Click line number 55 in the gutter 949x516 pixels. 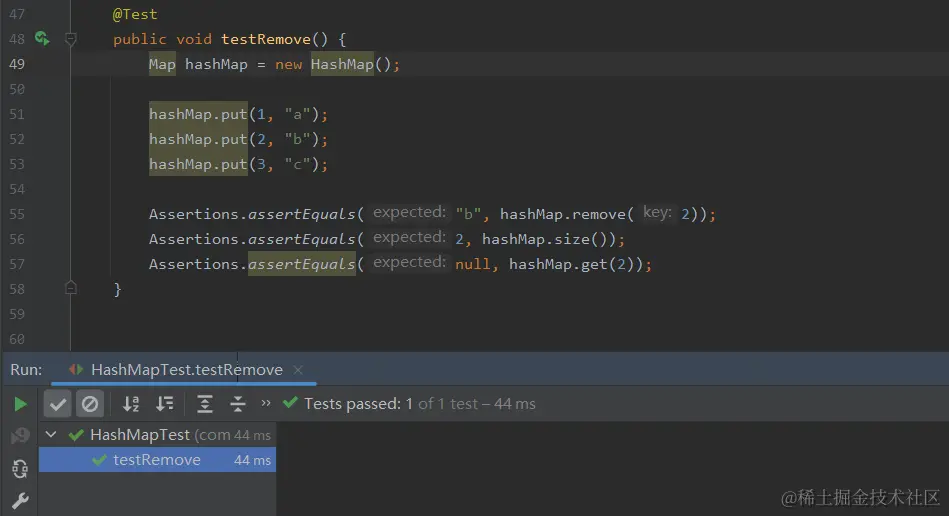click(17, 214)
